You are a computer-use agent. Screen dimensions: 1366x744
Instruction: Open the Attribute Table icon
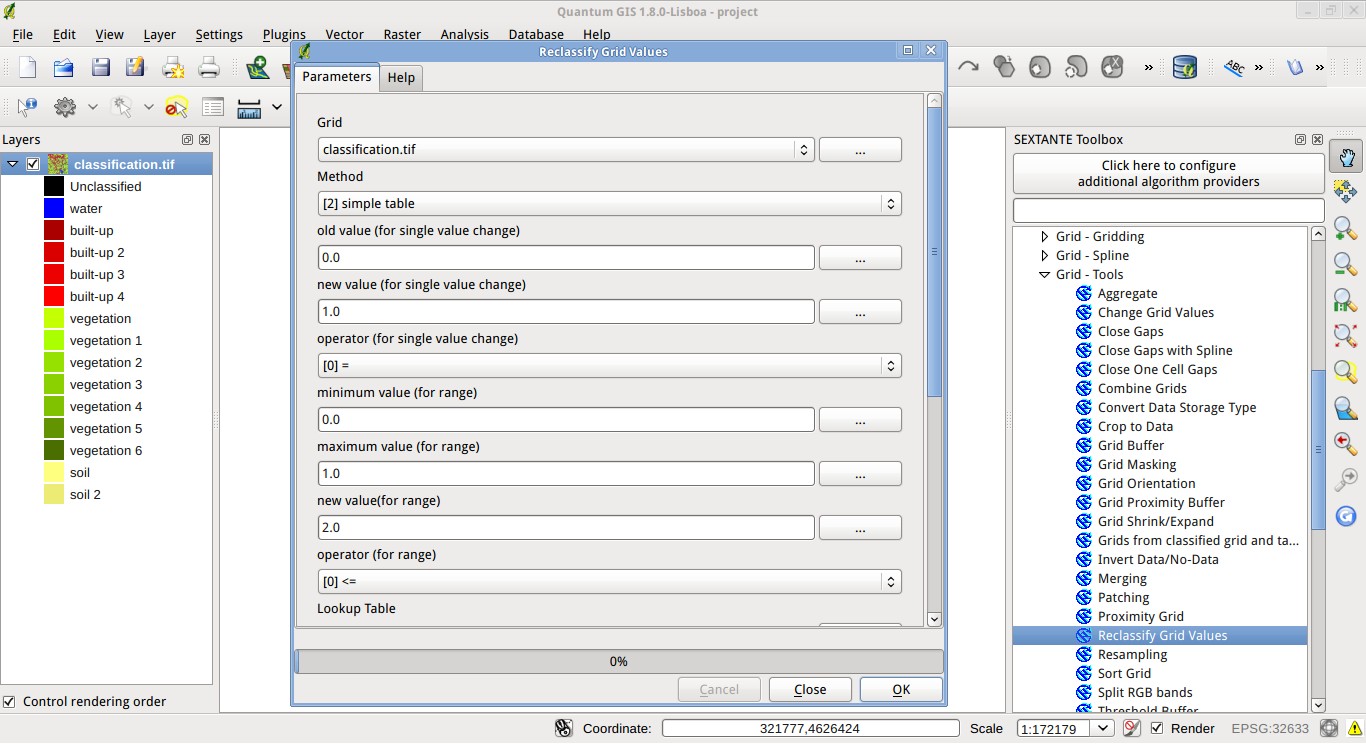tap(213, 107)
